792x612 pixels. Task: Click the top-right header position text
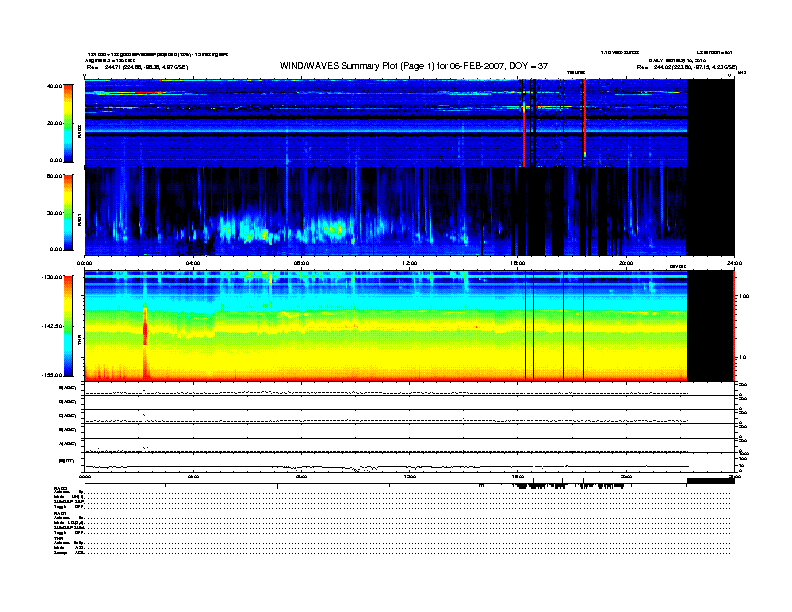point(685,67)
